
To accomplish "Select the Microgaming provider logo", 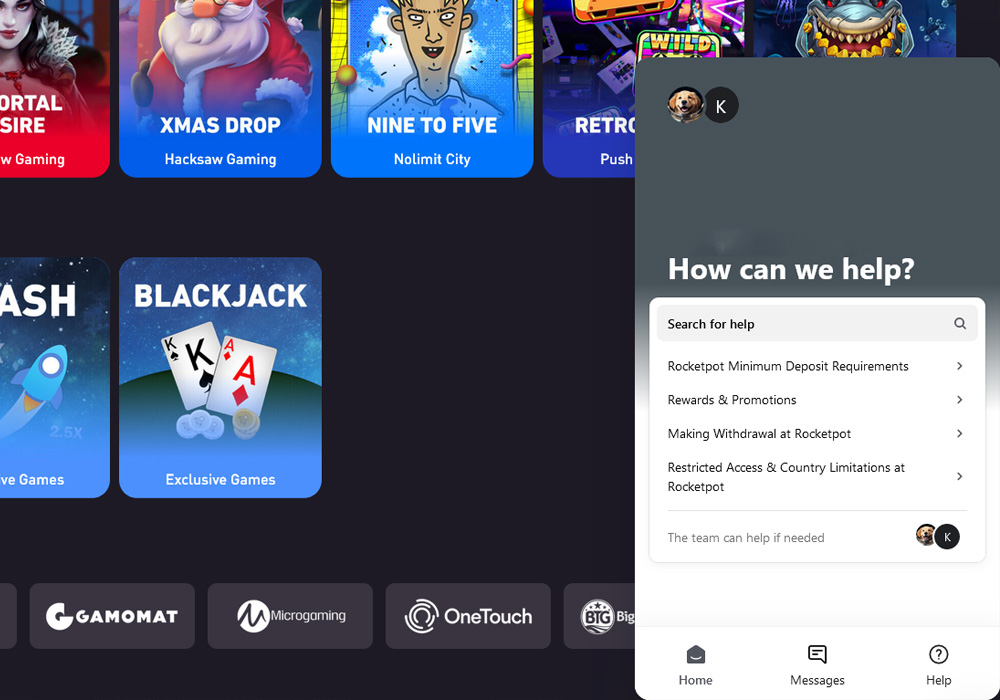I will click(290, 616).
